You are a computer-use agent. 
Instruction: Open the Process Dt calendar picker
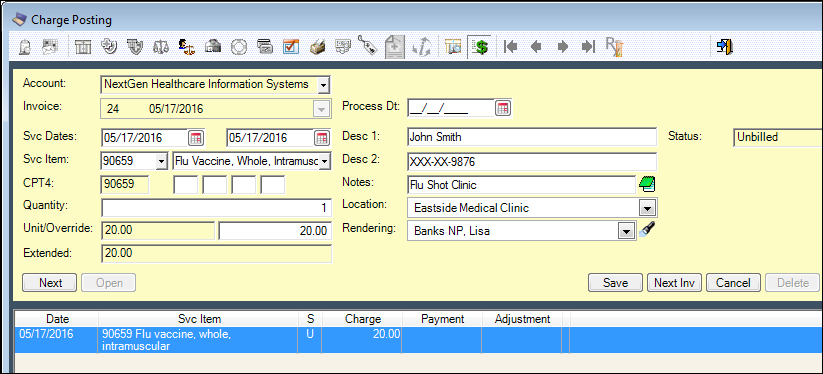click(x=503, y=108)
